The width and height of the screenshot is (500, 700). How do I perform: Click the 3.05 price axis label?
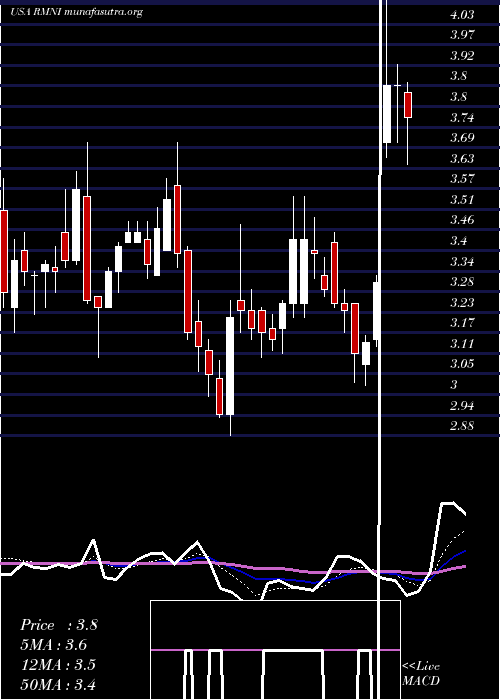[x=462, y=363]
